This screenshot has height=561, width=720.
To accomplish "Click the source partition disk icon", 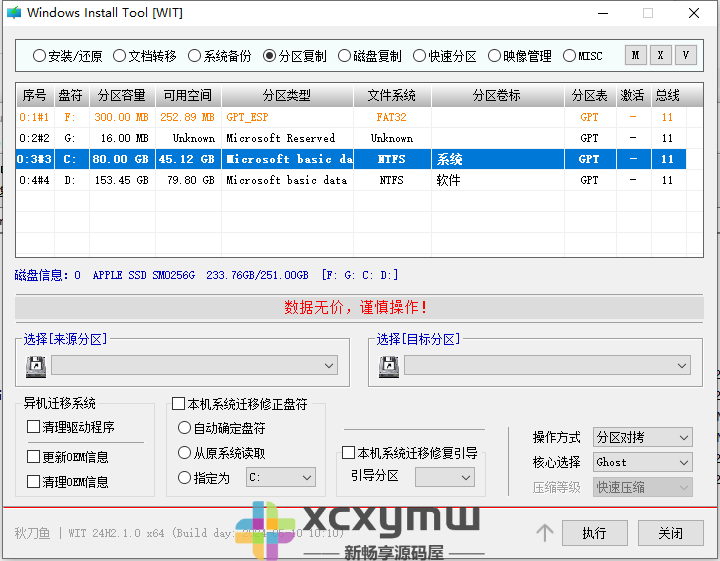I will (36, 366).
